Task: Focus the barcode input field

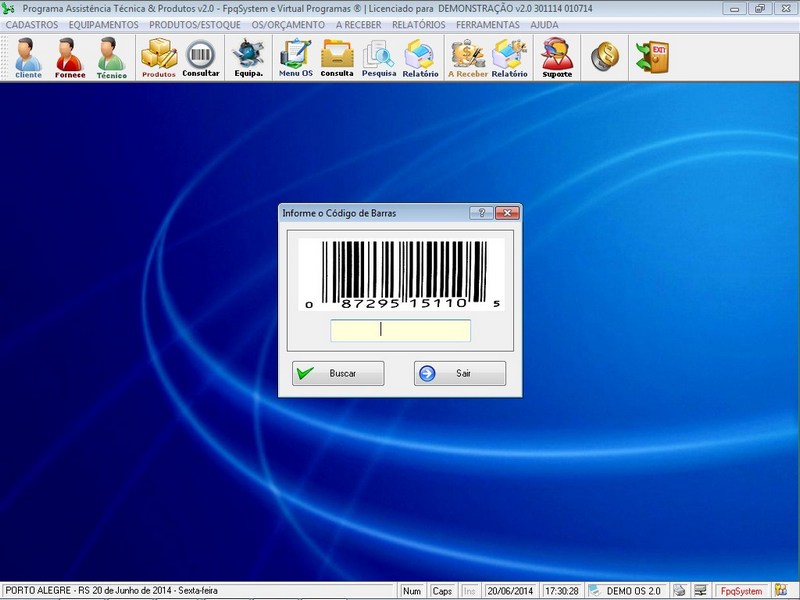Action: [x=401, y=330]
